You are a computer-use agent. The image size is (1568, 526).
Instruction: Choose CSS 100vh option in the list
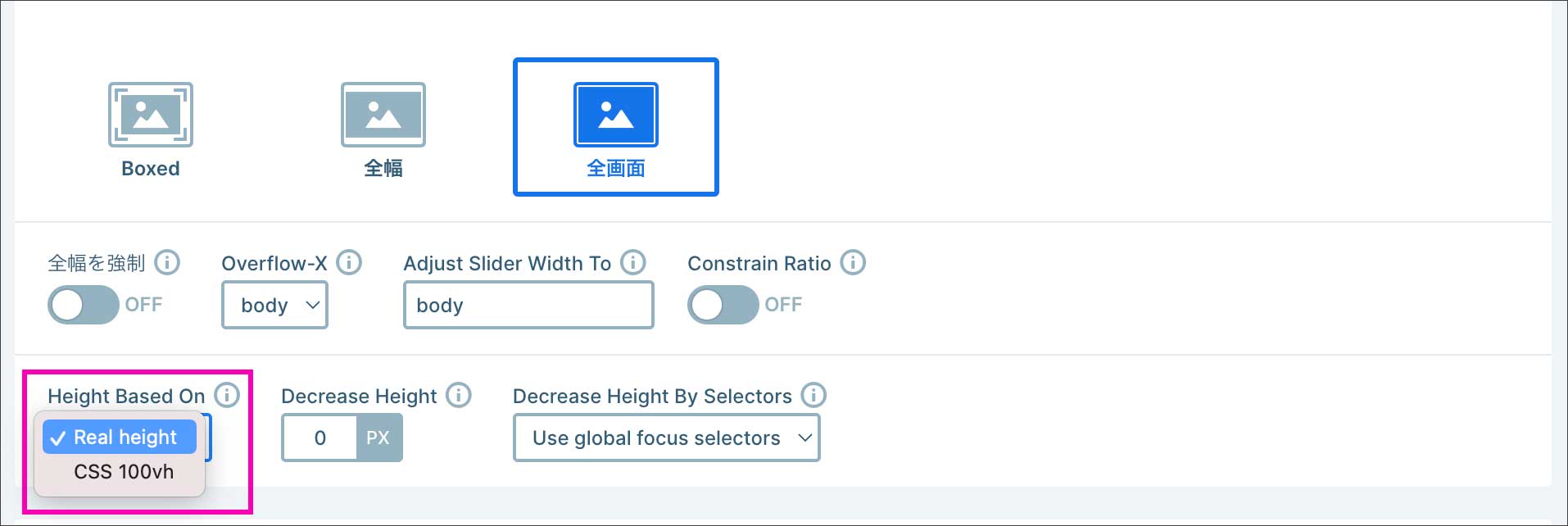(124, 472)
